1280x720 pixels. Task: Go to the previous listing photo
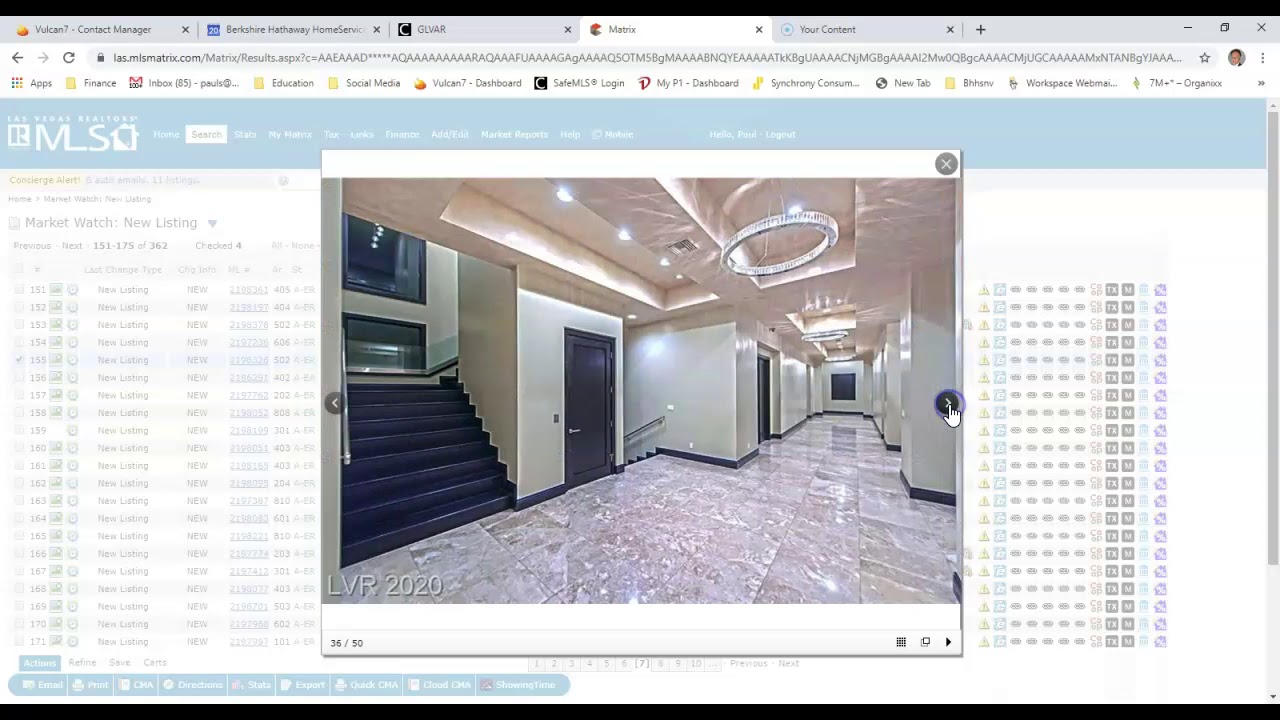[335, 403]
